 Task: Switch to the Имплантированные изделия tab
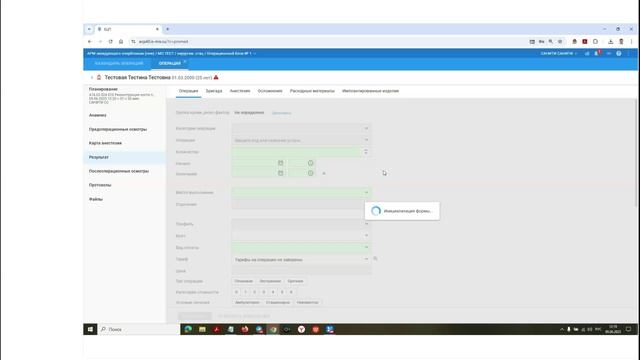(x=370, y=91)
